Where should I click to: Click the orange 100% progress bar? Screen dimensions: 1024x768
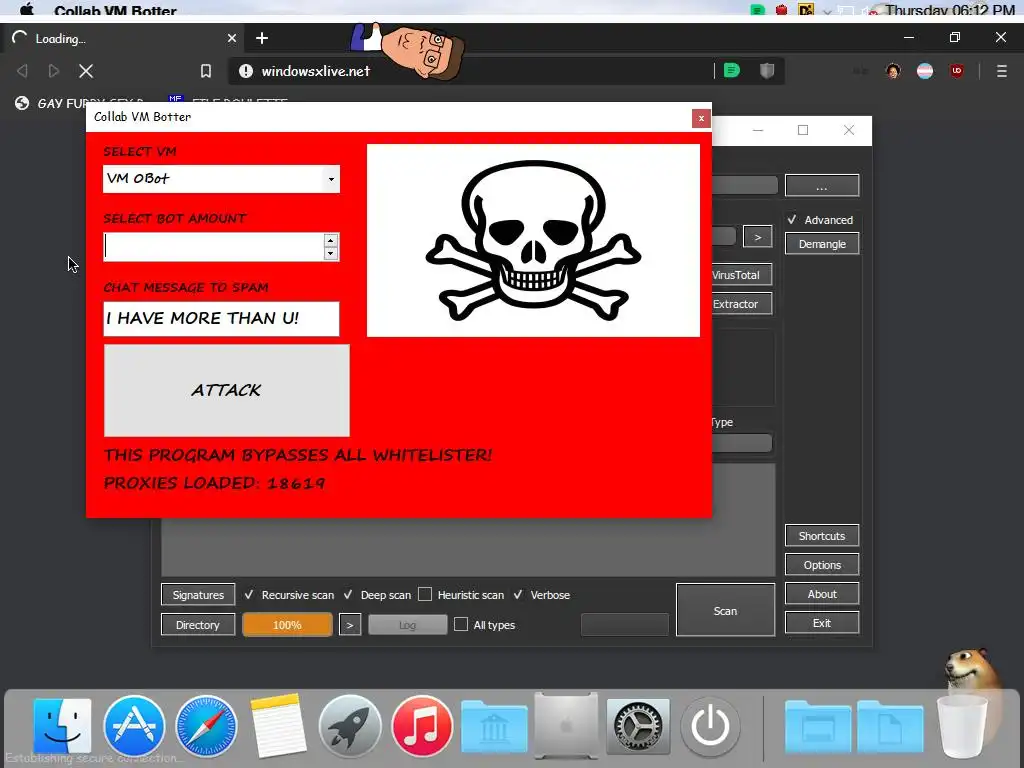click(287, 625)
